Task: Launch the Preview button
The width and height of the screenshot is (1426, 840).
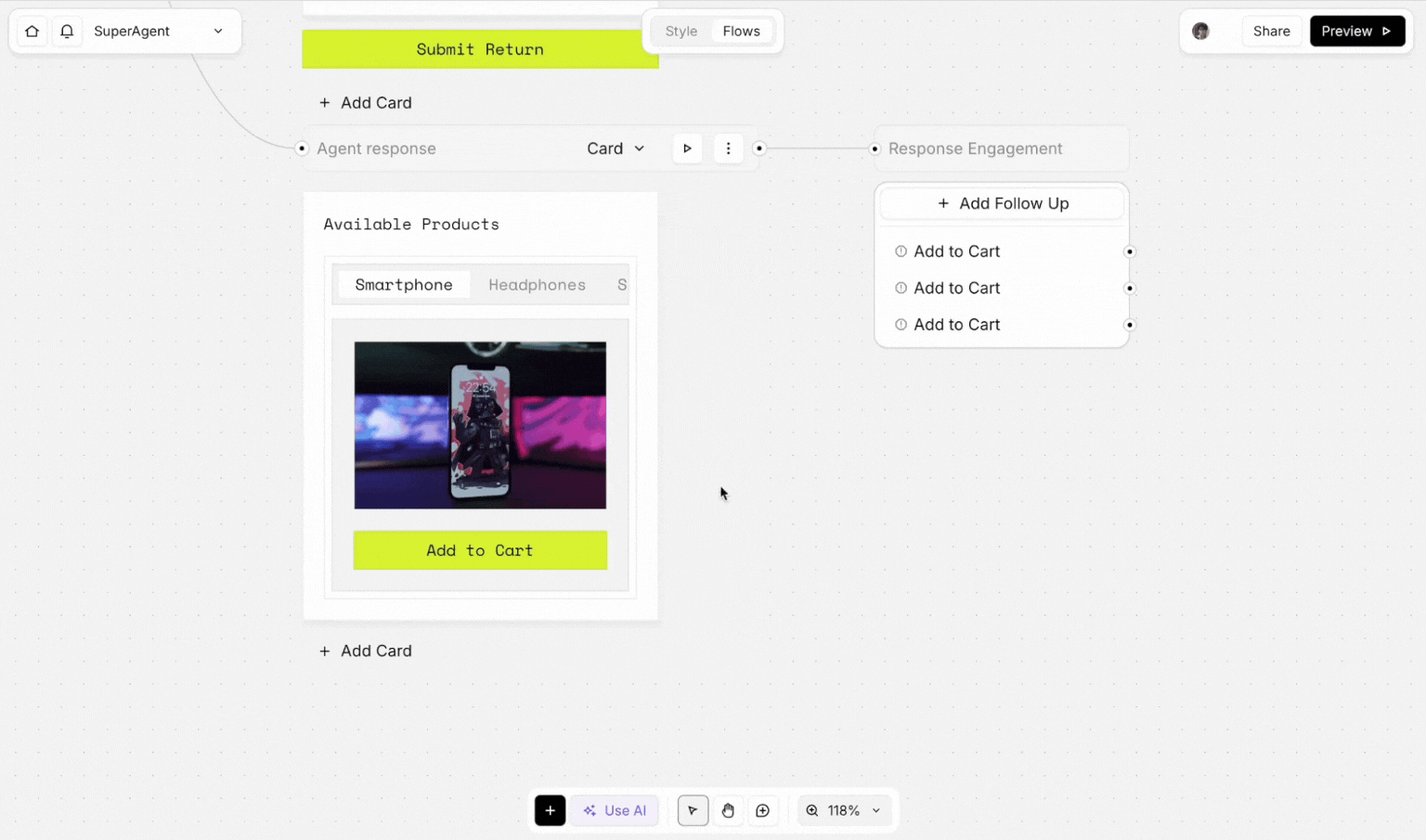Action: click(1356, 32)
